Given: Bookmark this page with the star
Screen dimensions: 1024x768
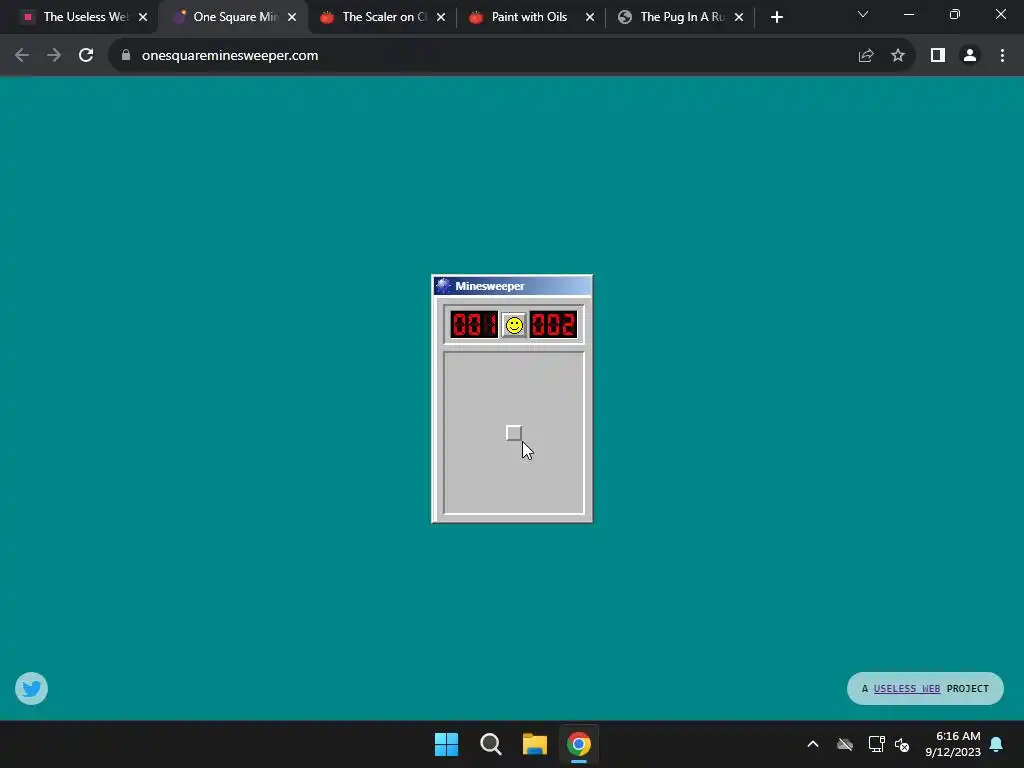Looking at the screenshot, I should (x=898, y=56).
